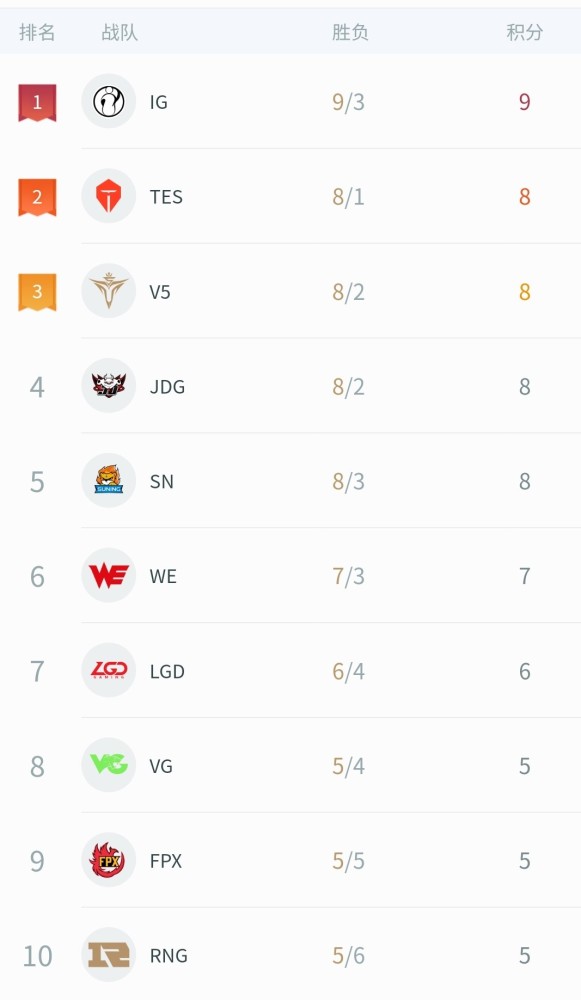
Task: Sort by the 胜负 column header
Action: (349, 32)
